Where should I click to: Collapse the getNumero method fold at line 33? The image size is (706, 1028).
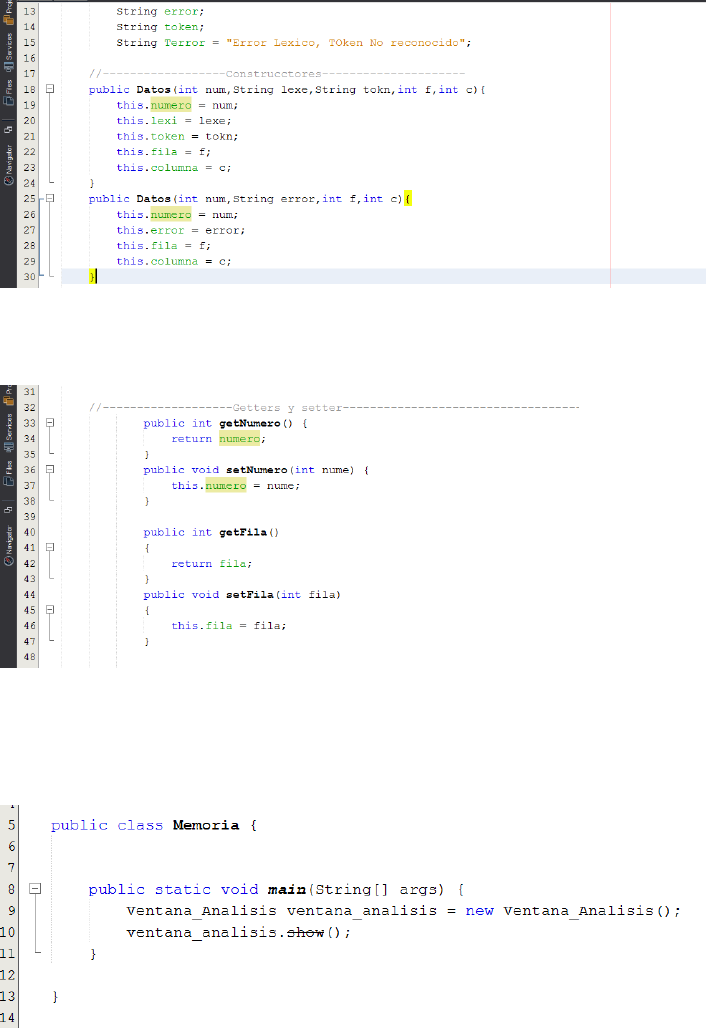(x=50, y=423)
